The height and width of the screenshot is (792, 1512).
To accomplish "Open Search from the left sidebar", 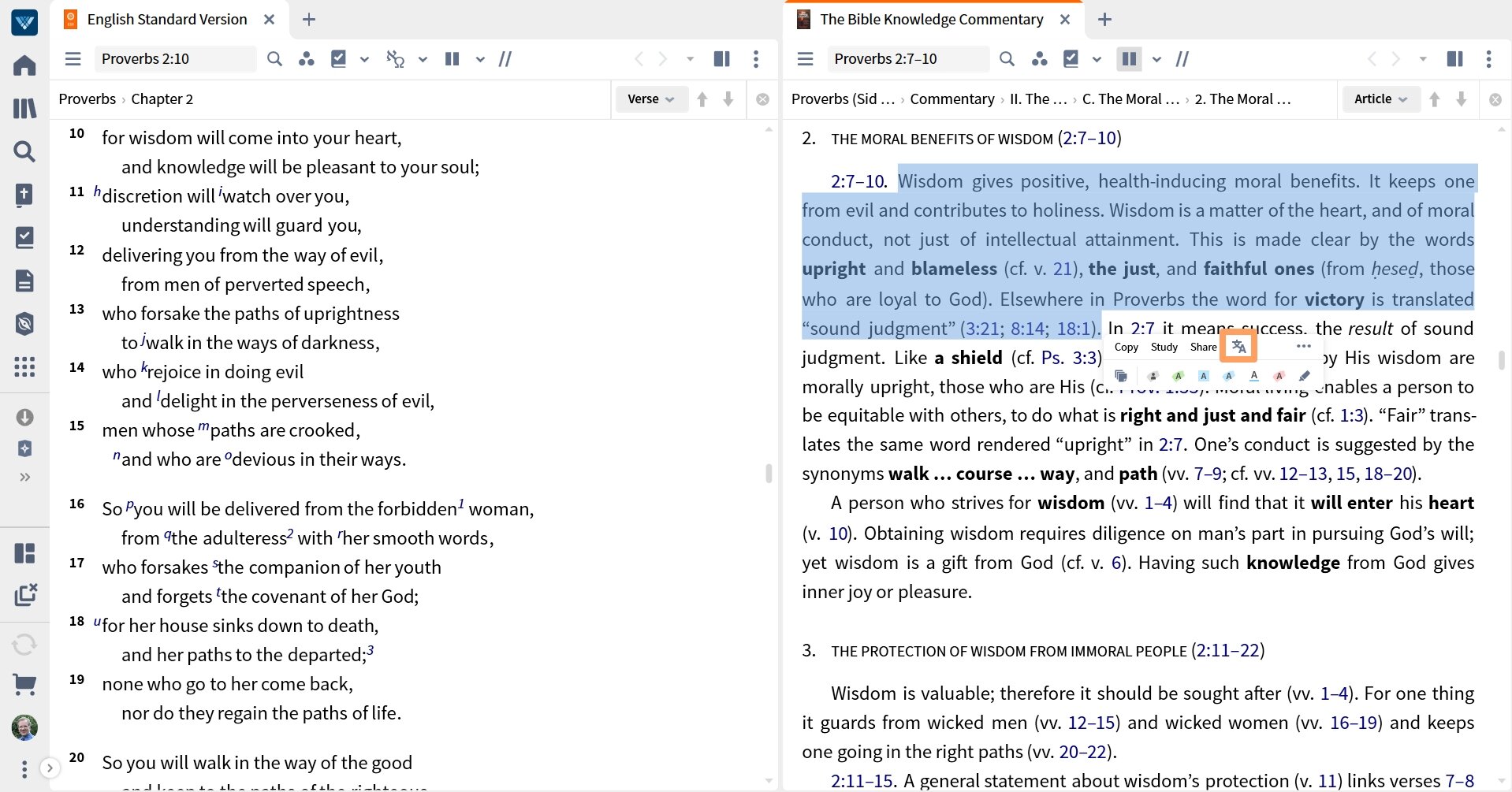I will (24, 151).
